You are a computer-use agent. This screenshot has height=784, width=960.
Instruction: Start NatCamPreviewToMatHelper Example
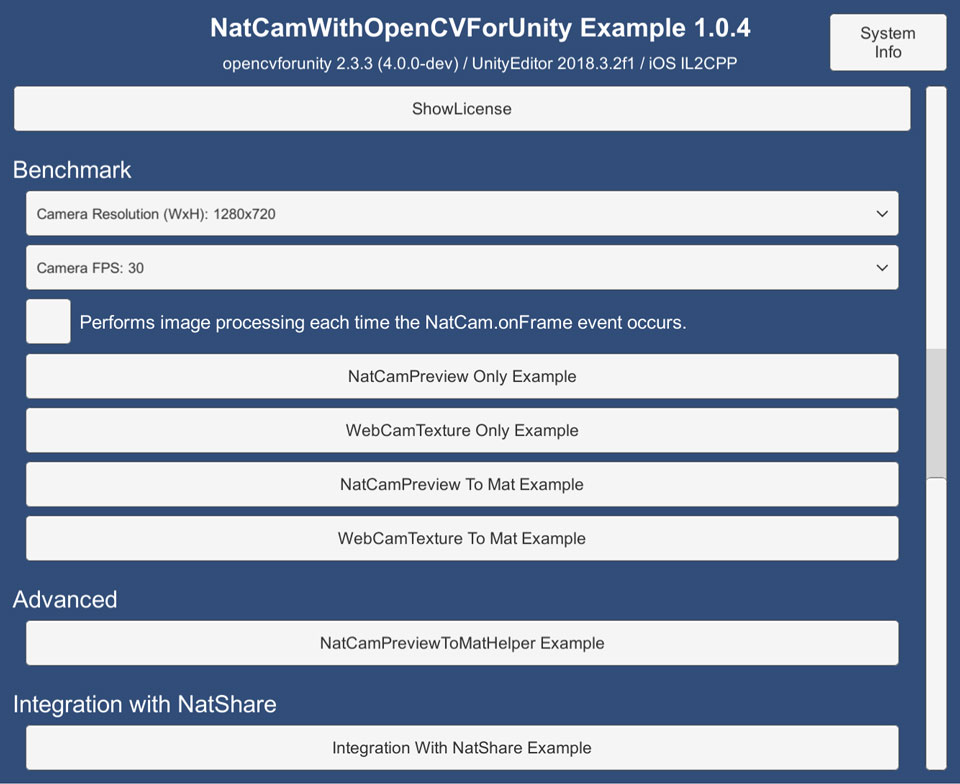[x=462, y=643]
